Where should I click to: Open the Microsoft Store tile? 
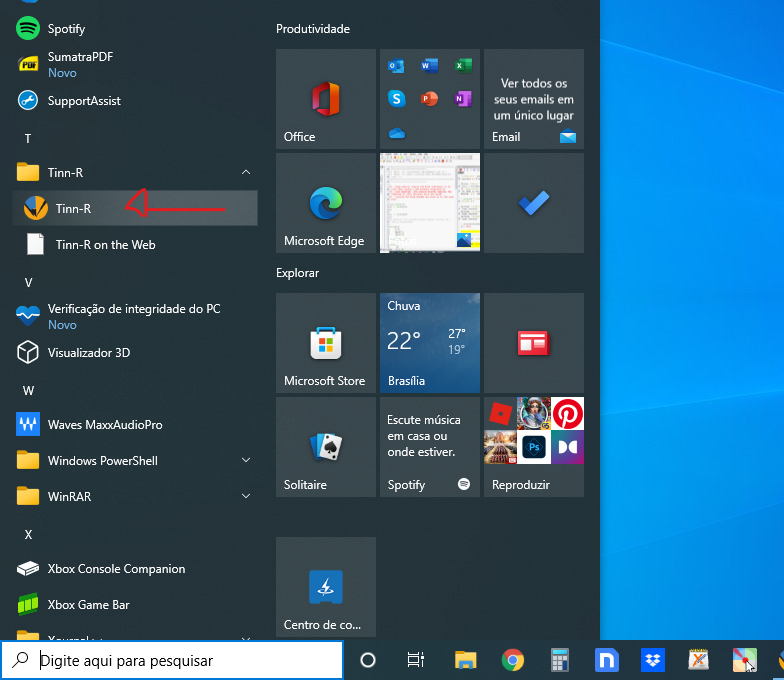[326, 343]
